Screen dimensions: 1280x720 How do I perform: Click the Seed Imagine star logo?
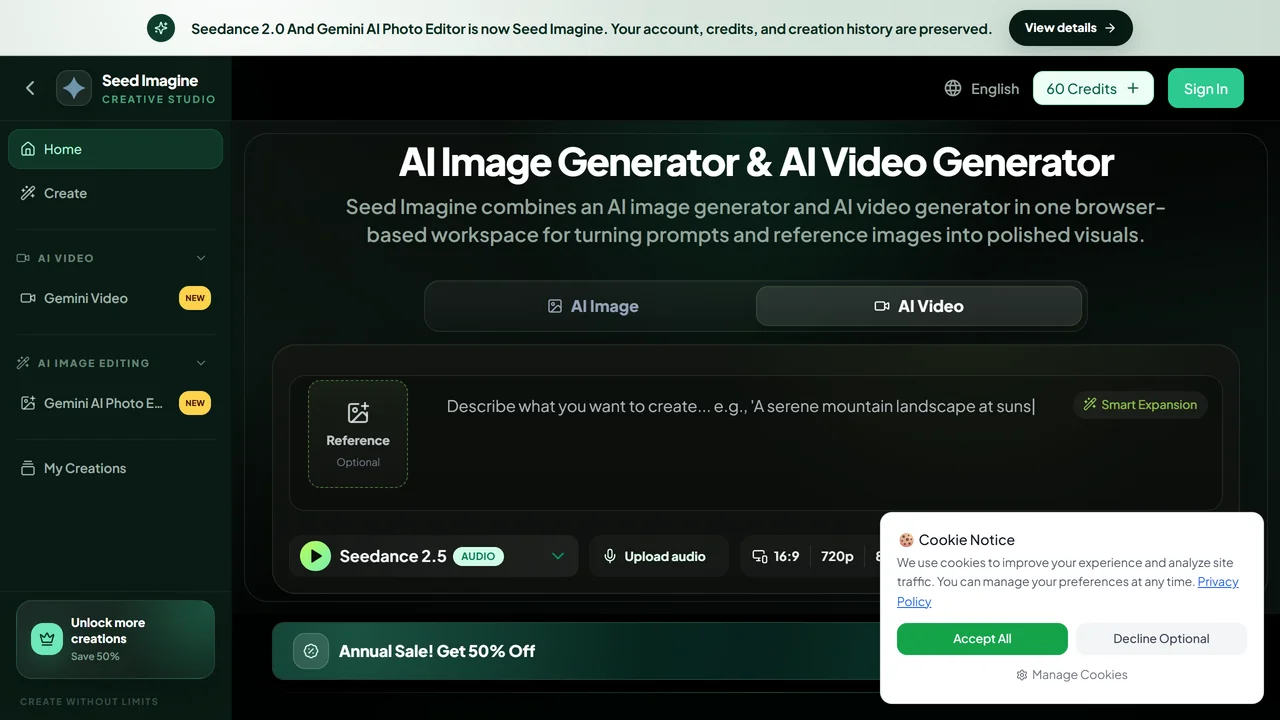point(74,88)
